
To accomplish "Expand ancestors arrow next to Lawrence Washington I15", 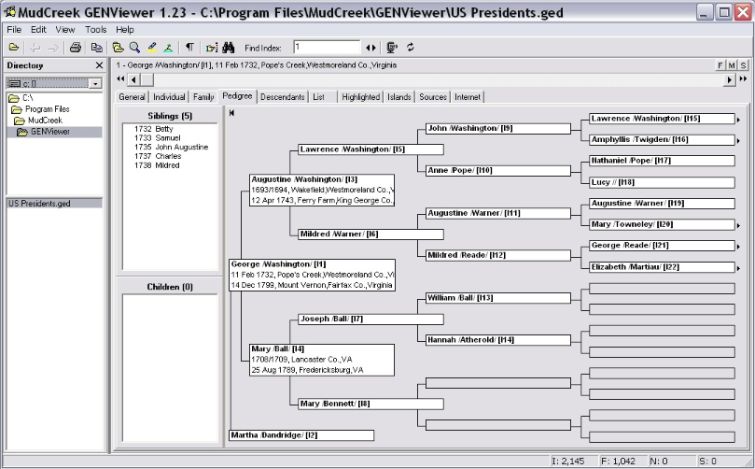I will (x=739, y=119).
